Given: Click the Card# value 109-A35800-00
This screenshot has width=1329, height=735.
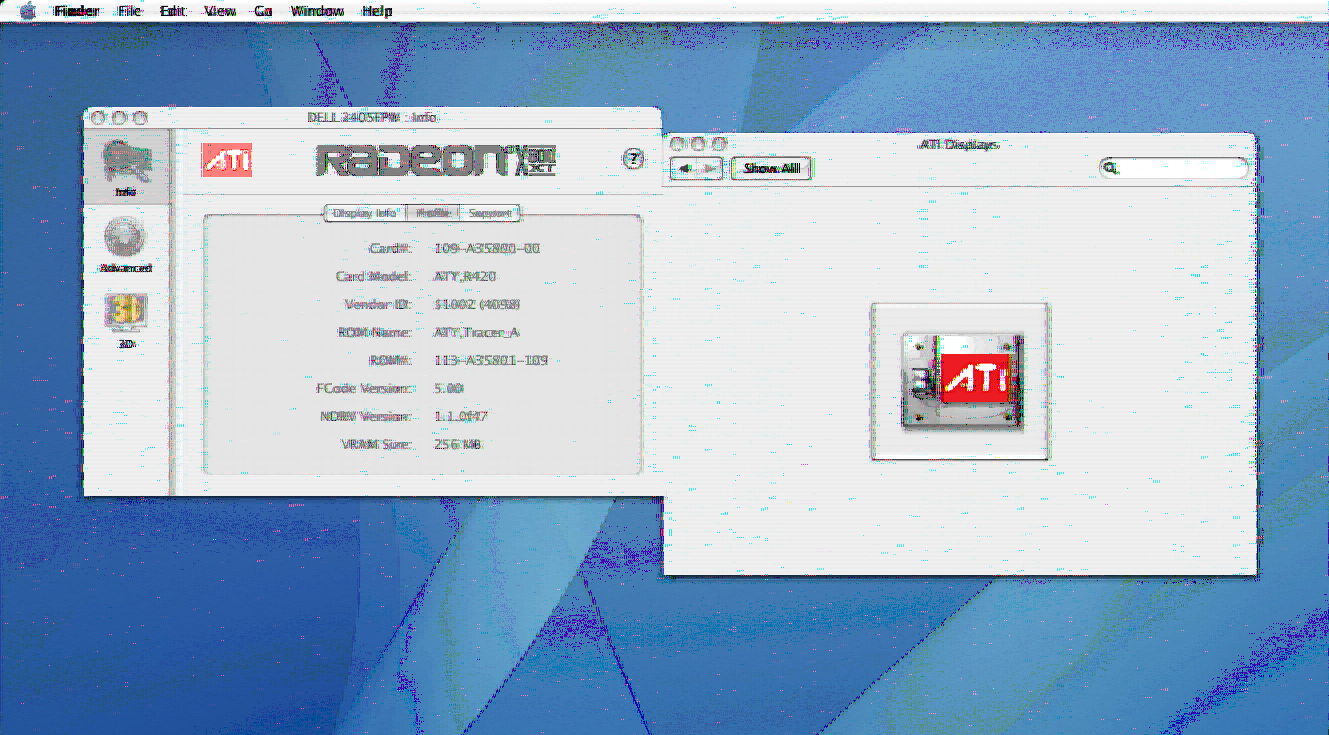Looking at the screenshot, I should tap(488, 248).
